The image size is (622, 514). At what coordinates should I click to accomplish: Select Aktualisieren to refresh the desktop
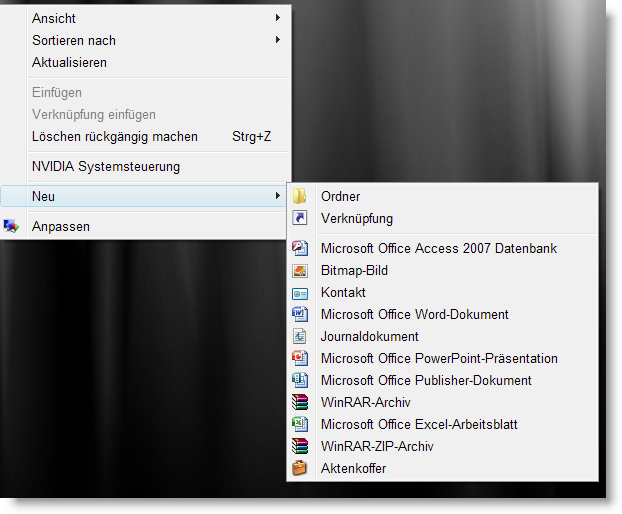[x=146, y=63]
